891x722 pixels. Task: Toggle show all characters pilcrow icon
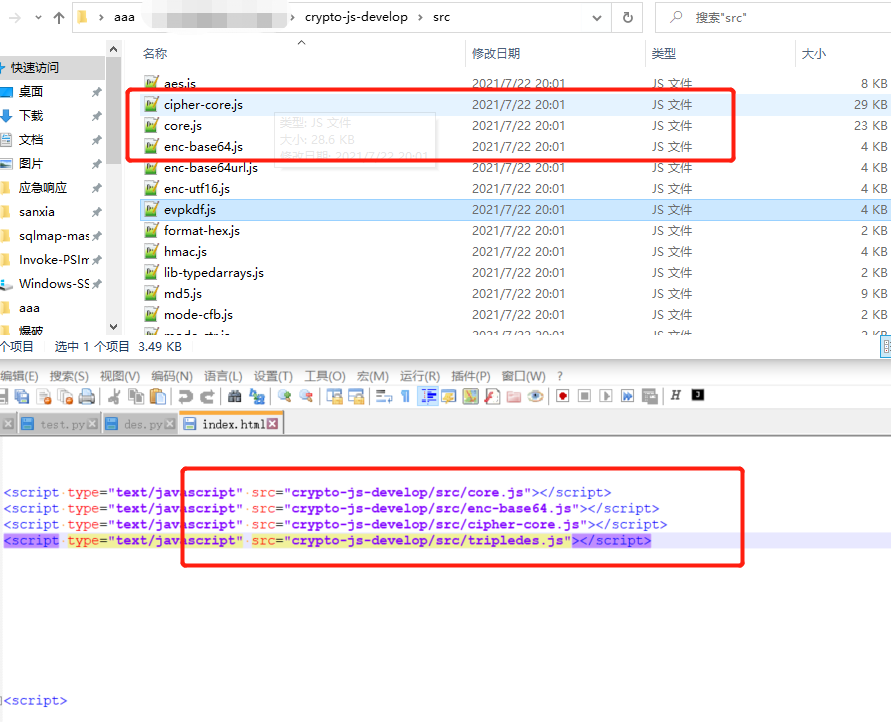click(x=405, y=396)
